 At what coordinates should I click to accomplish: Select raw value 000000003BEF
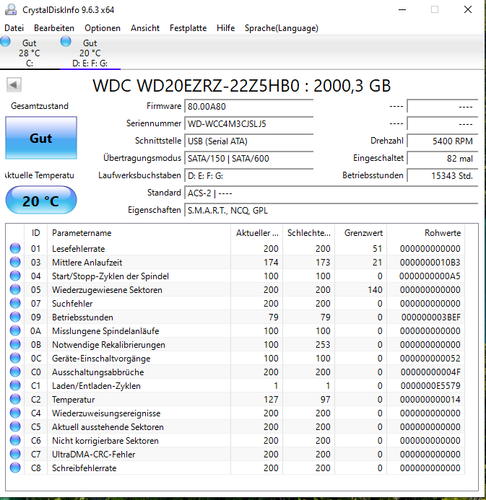(x=431, y=317)
